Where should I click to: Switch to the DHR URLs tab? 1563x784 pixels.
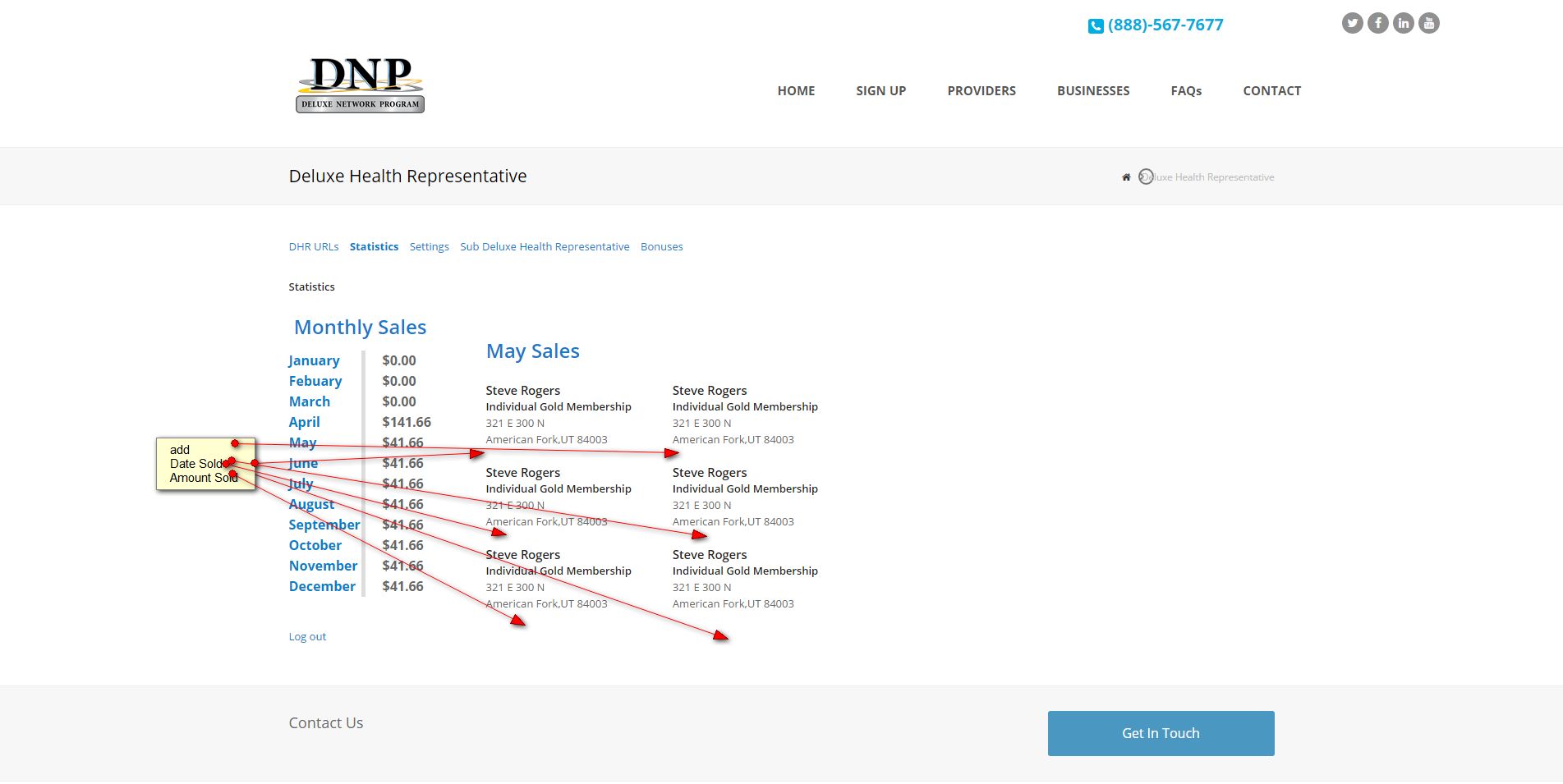[x=314, y=246]
